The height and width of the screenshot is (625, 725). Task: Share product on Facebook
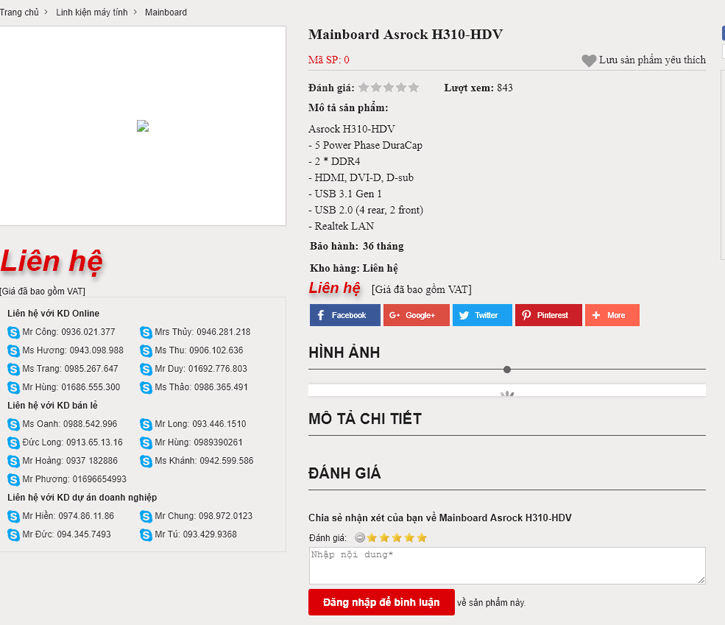tap(345, 315)
